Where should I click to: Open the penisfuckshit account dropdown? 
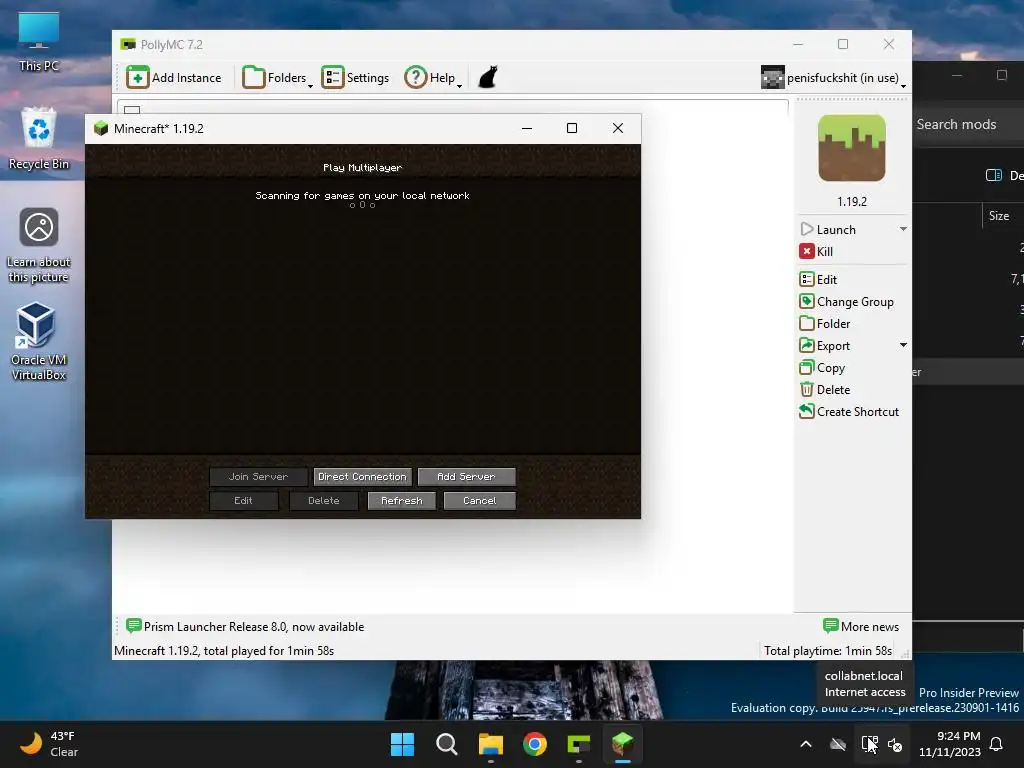pyautogui.click(x=833, y=78)
